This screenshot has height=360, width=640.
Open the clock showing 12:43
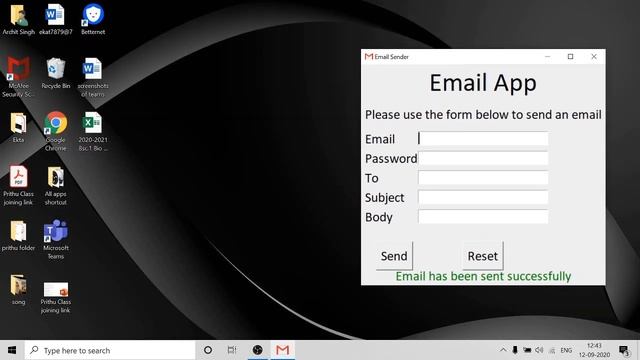tap(594, 350)
